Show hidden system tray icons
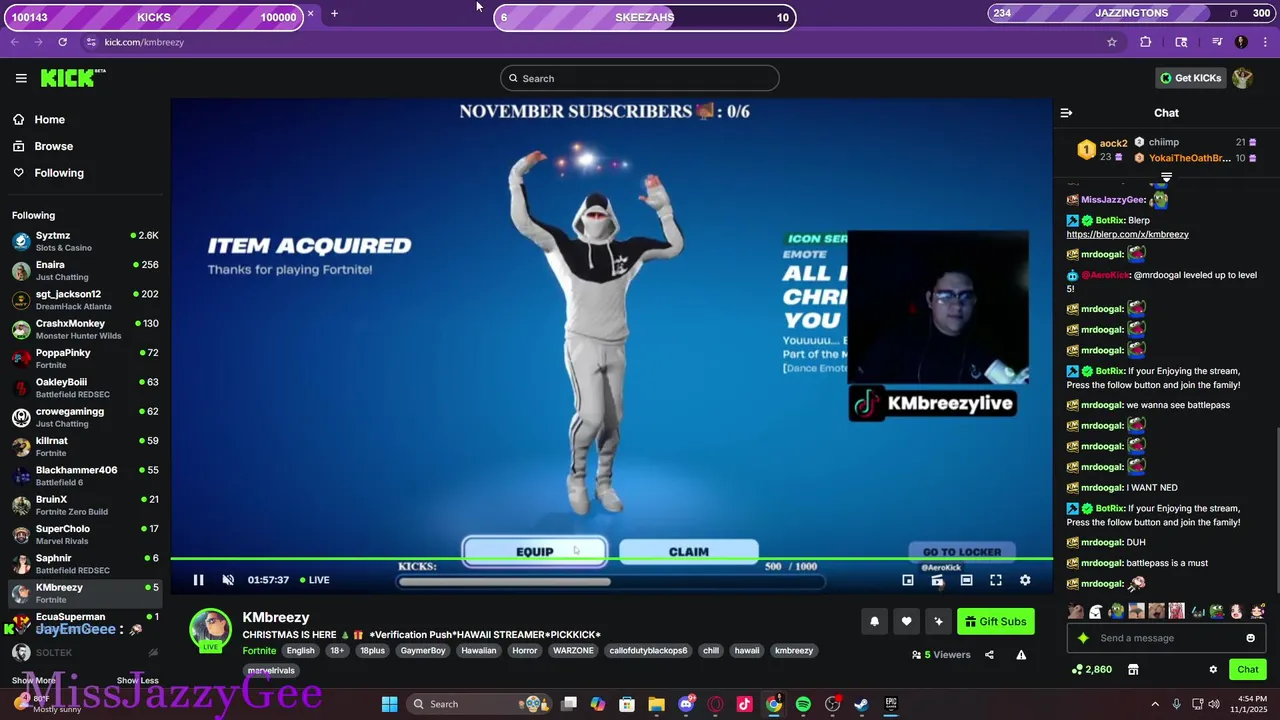The image size is (1280, 720). click(1154, 704)
